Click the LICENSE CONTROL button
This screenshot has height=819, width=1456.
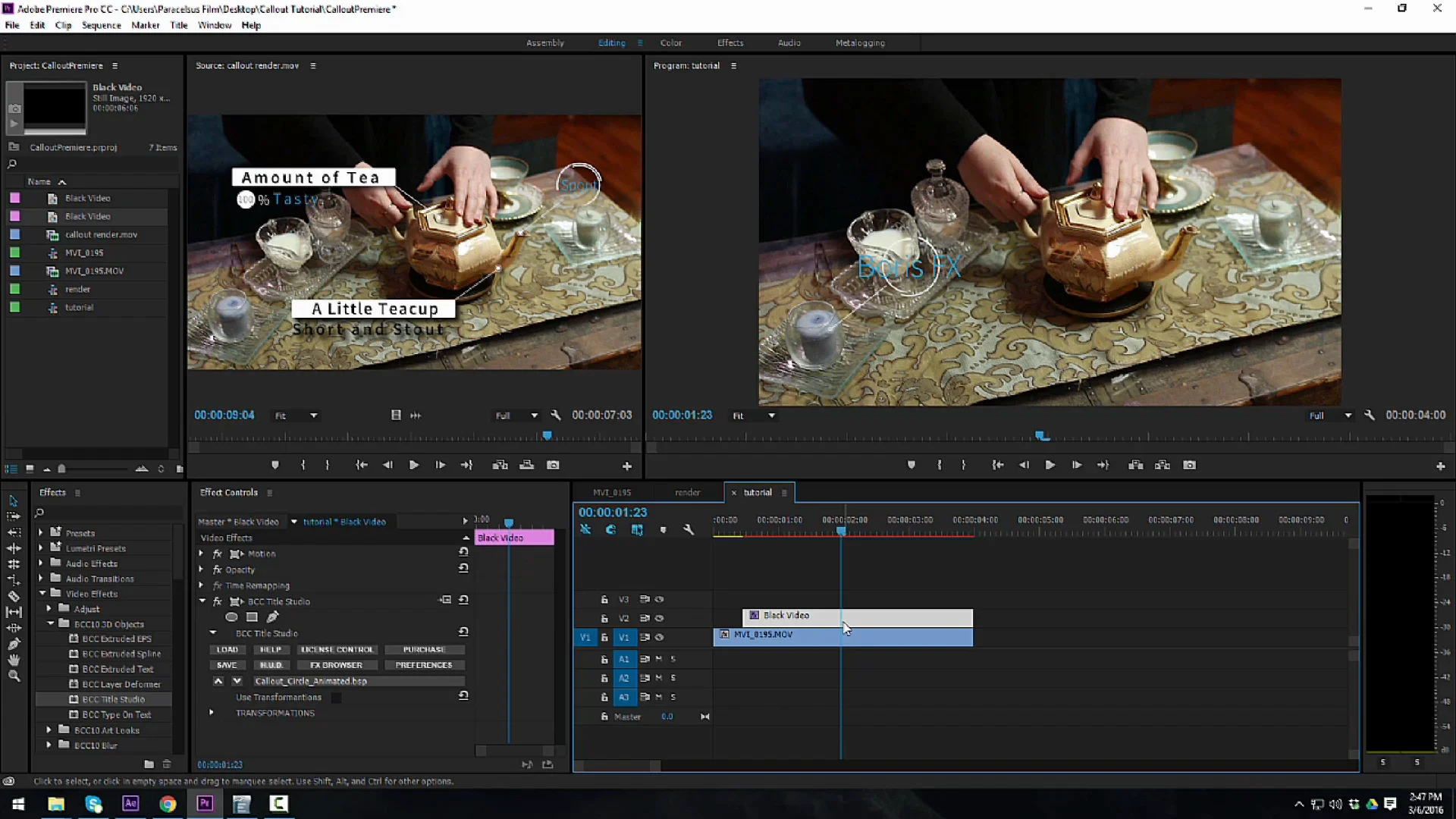tap(337, 649)
